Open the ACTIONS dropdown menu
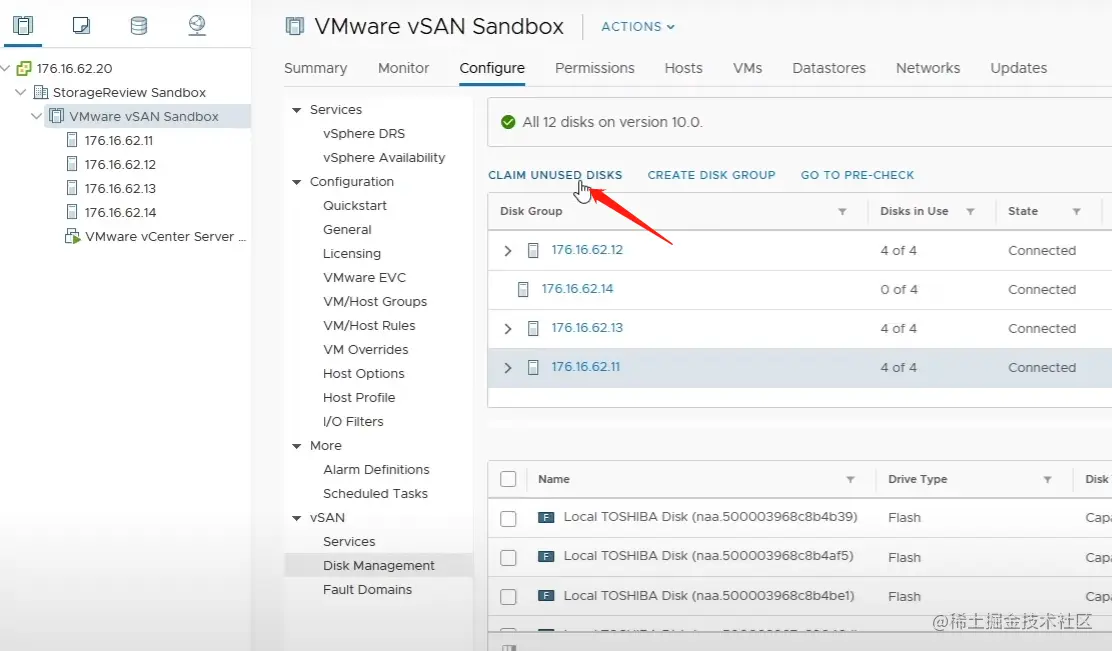 [x=638, y=26]
